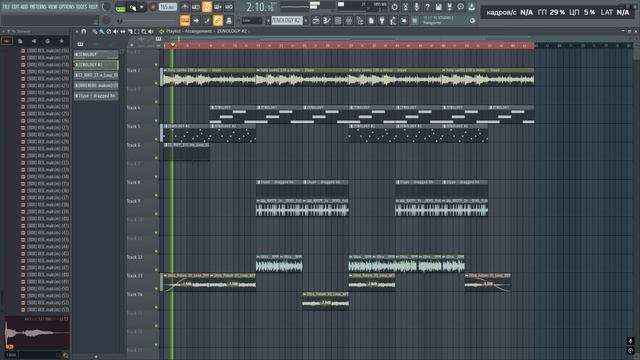
Task: Open clip menu of first Track 2 audio clip
Action: pyautogui.click(x=166, y=70)
